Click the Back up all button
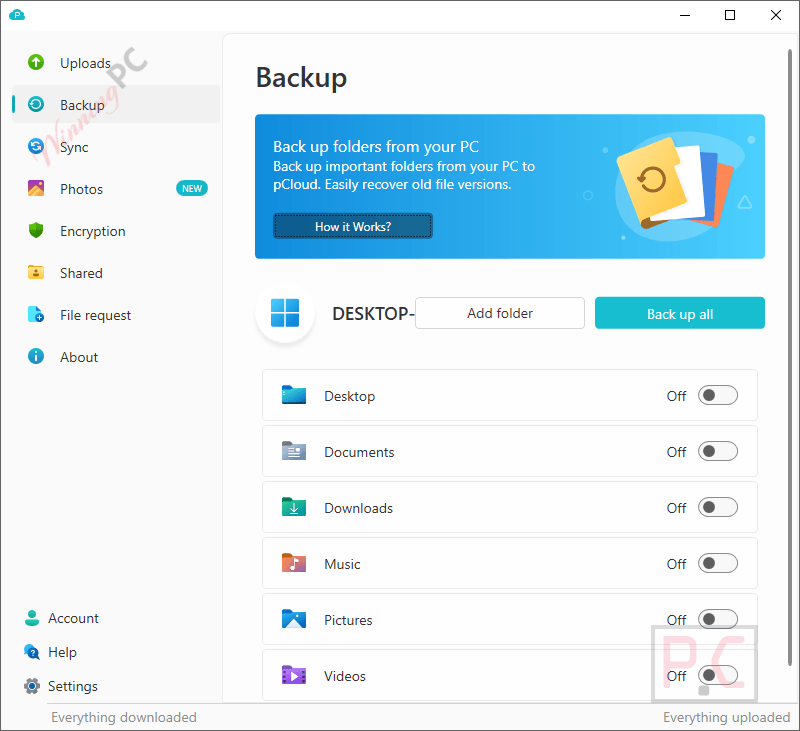800x731 pixels. click(x=680, y=313)
